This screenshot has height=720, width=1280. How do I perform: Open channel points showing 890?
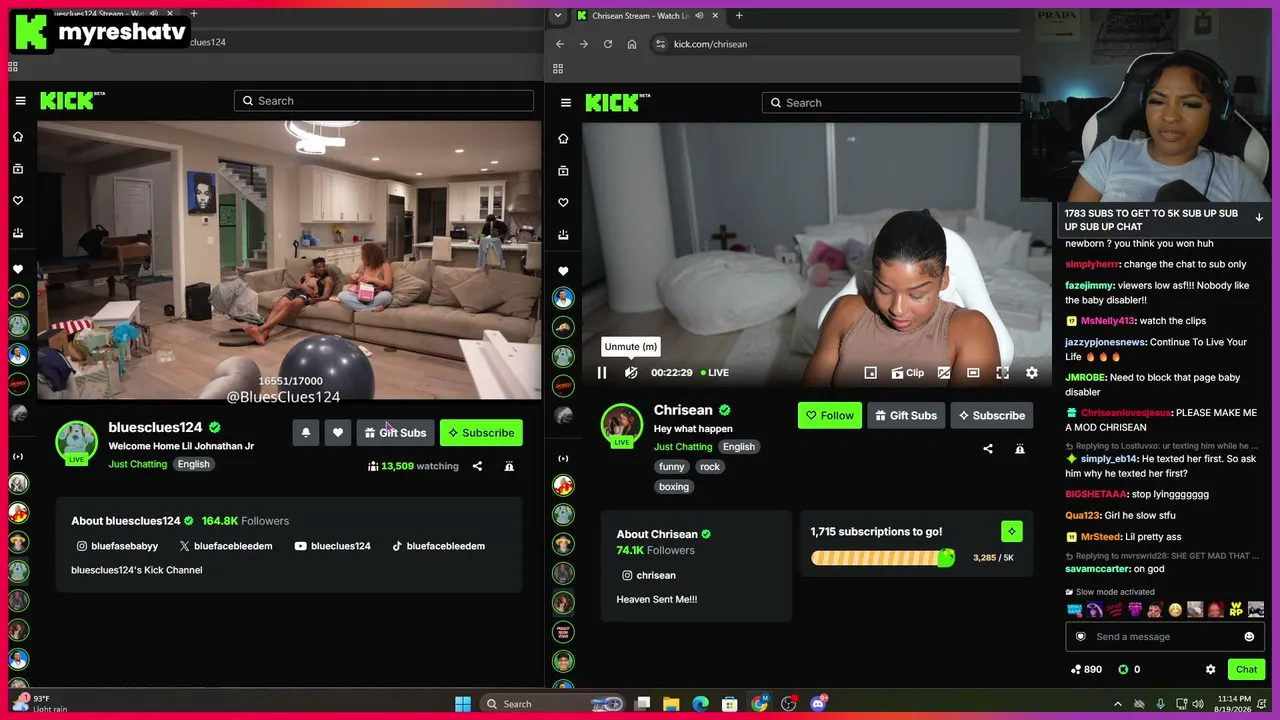click(x=1086, y=669)
